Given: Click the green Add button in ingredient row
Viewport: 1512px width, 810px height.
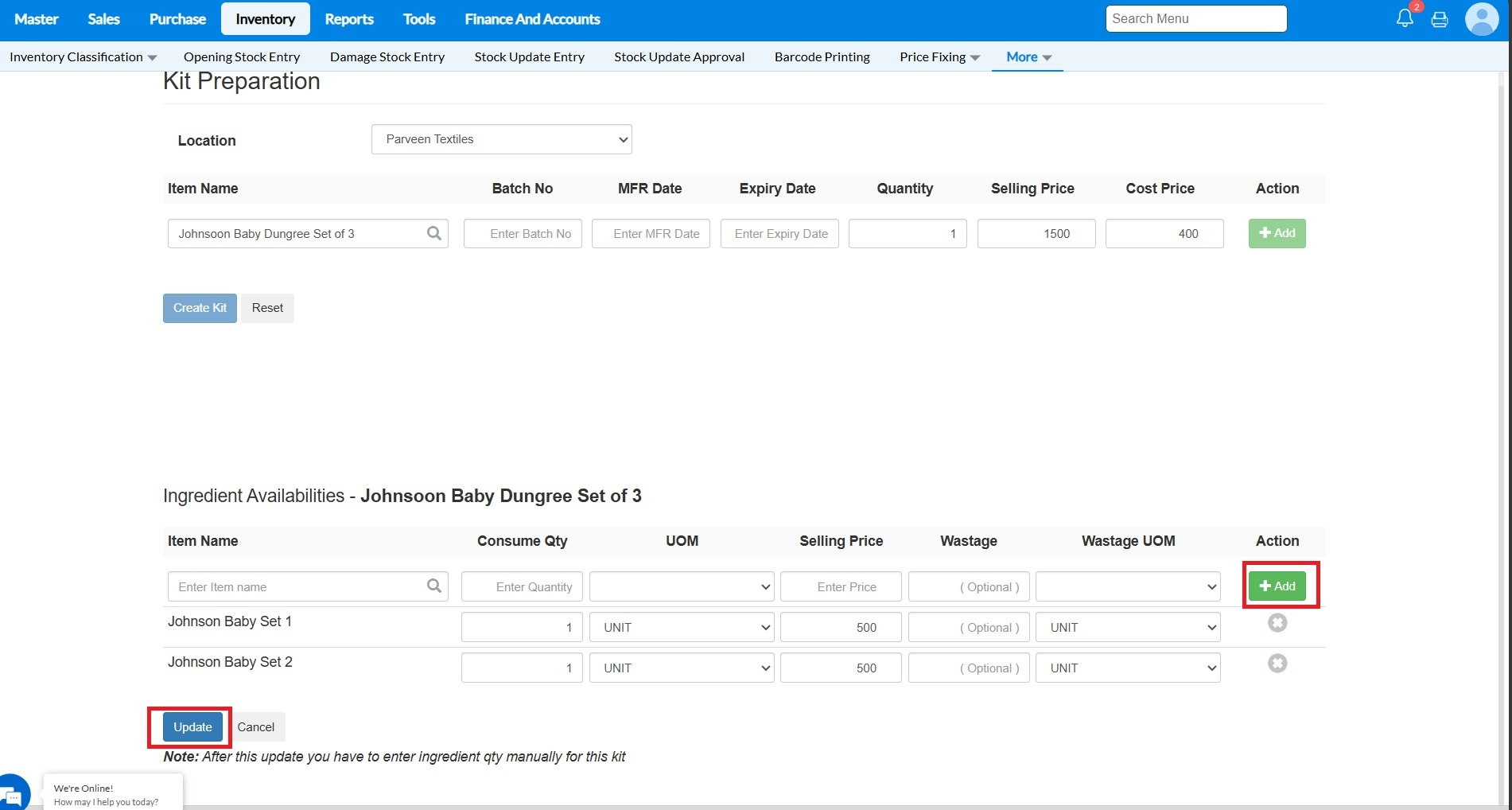Looking at the screenshot, I should (1277, 586).
